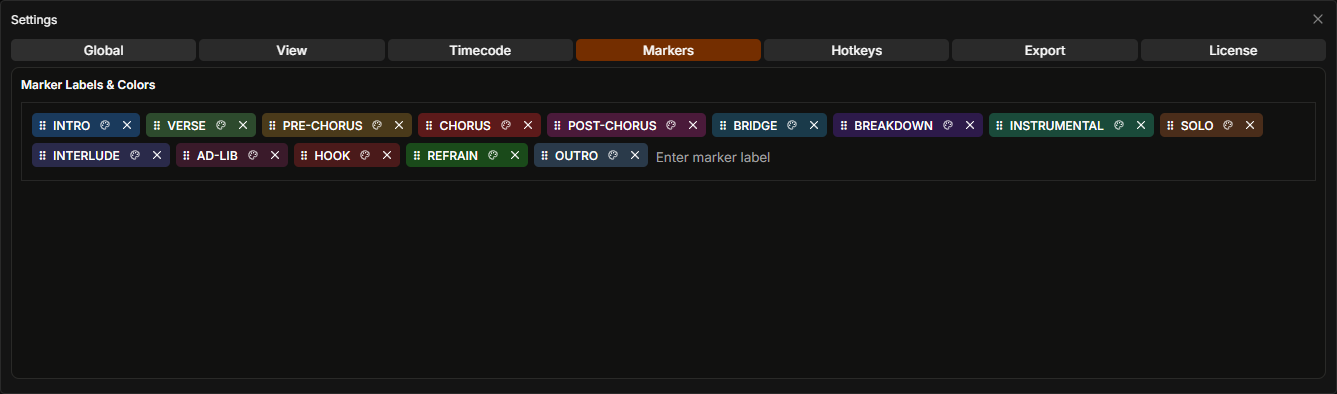Viewport: 1337px width, 394px height.
Task: Grab the drag handle on INTERLUDE tag
Action: point(43,156)
